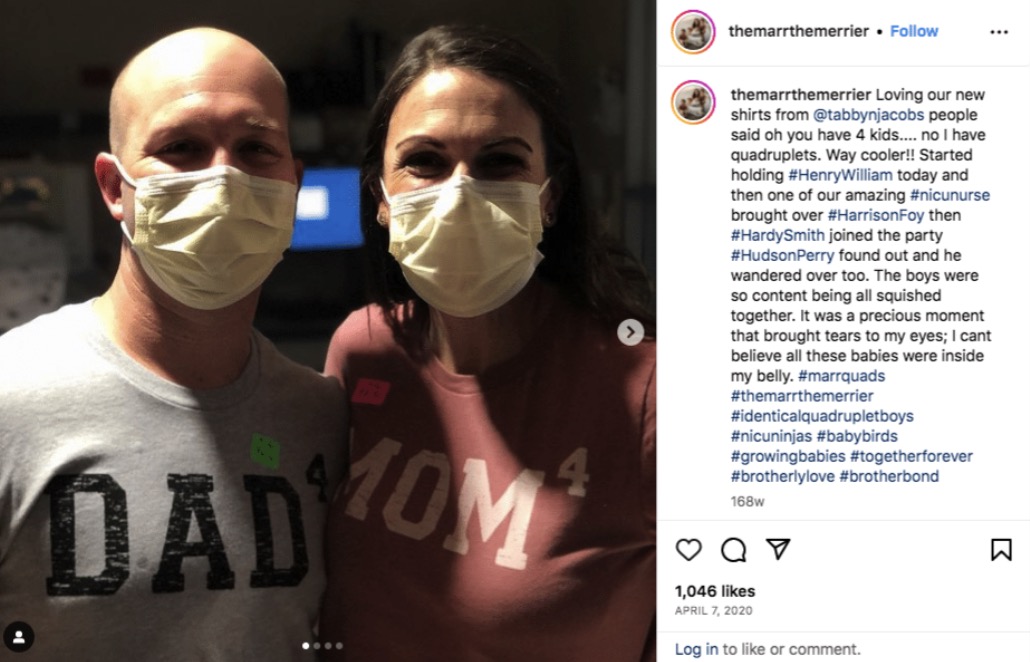
Task: View the 1,046 likes list
Action: coord(715,591)
